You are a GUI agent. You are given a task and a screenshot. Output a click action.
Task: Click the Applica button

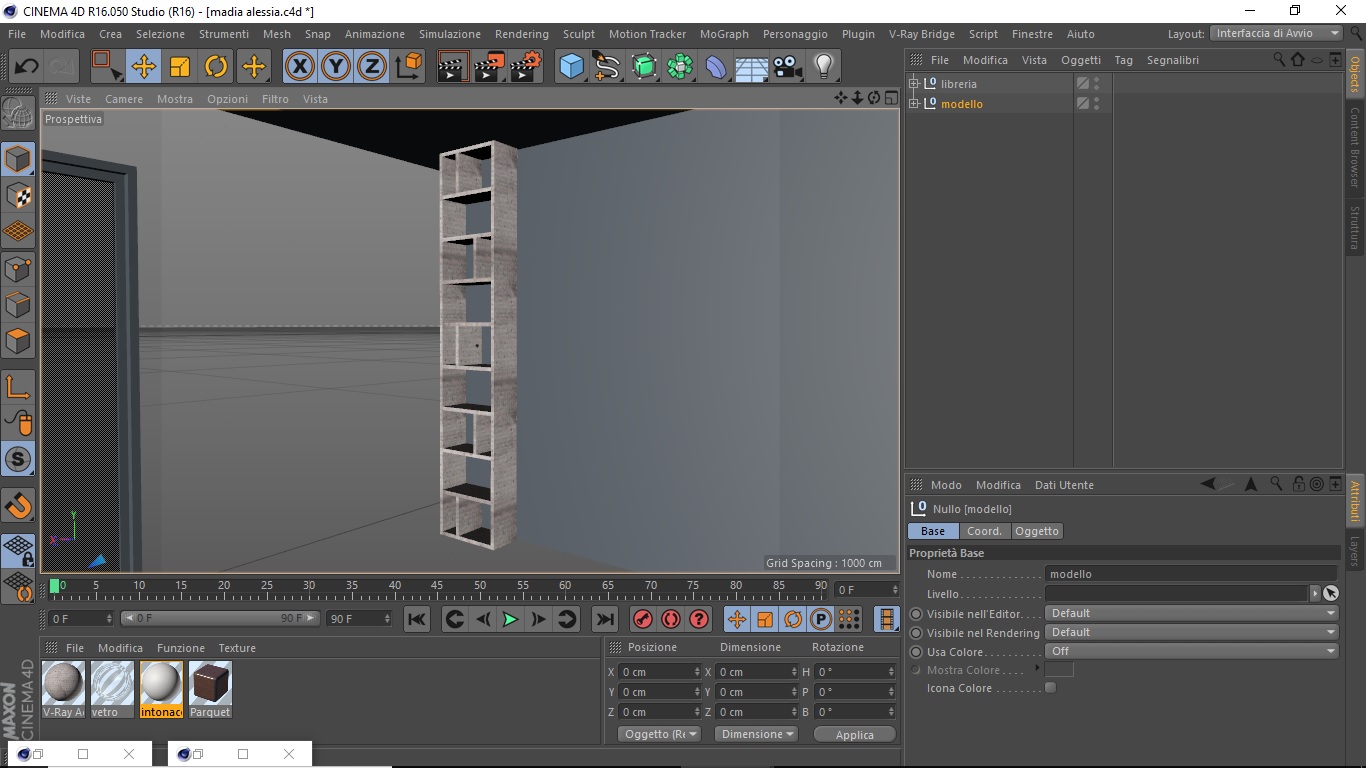click(854, 735)
